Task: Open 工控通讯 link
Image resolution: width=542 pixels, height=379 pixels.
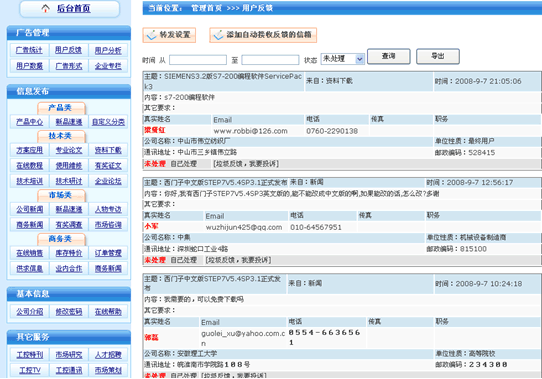Action: pos(69,370)
